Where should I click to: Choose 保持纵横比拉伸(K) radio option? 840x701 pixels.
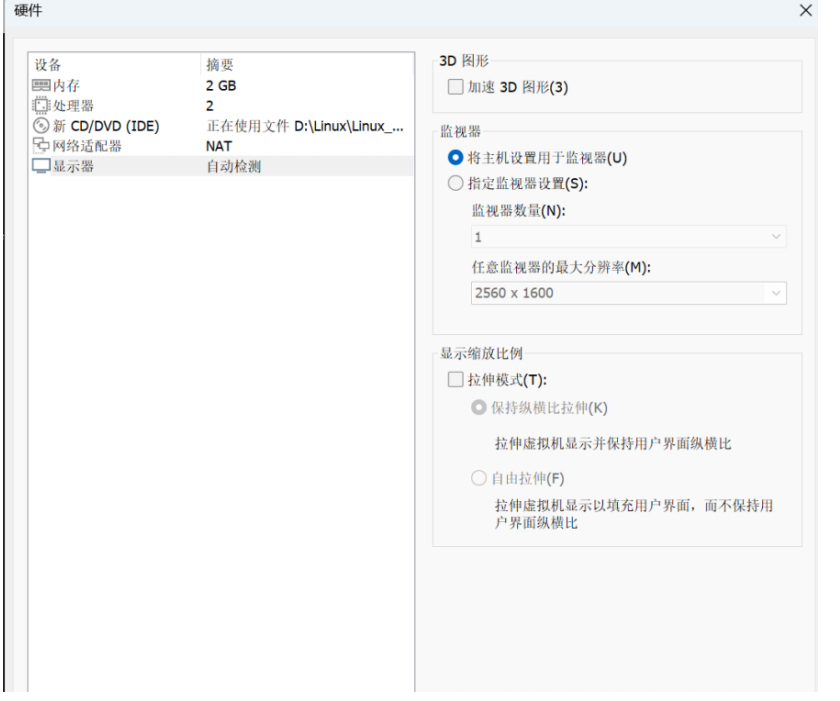pos(478,408)
